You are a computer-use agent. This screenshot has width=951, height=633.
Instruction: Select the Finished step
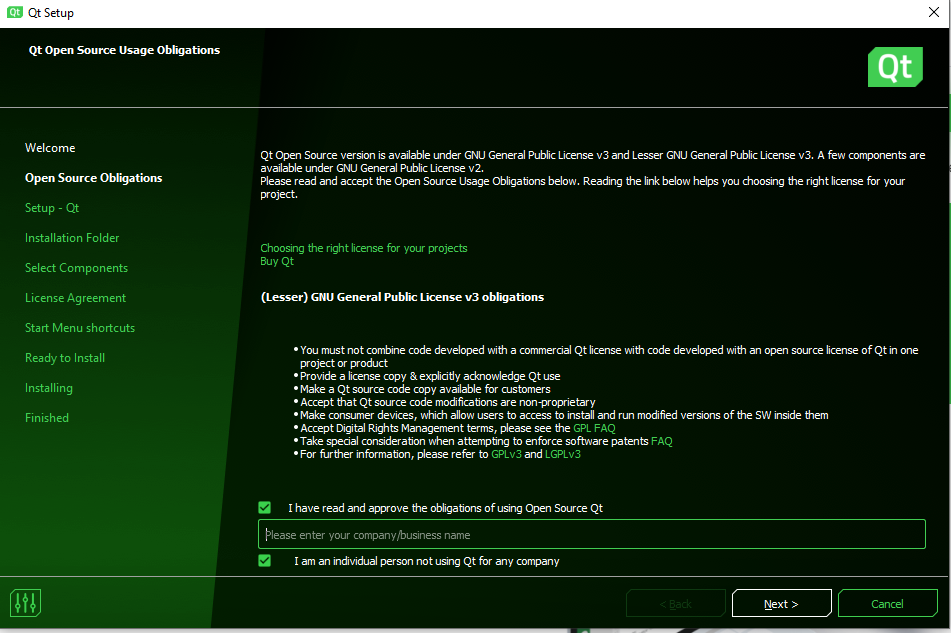[47, 418]
